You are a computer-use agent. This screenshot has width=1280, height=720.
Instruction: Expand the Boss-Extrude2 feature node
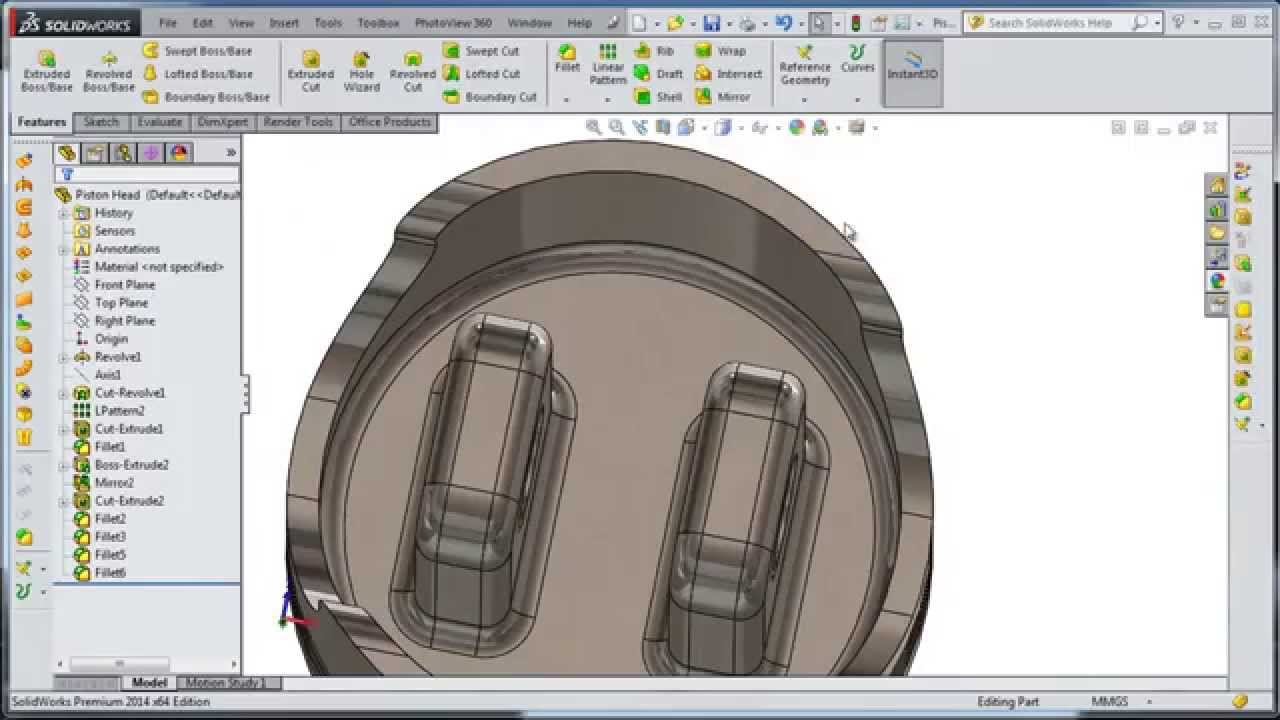63,465
